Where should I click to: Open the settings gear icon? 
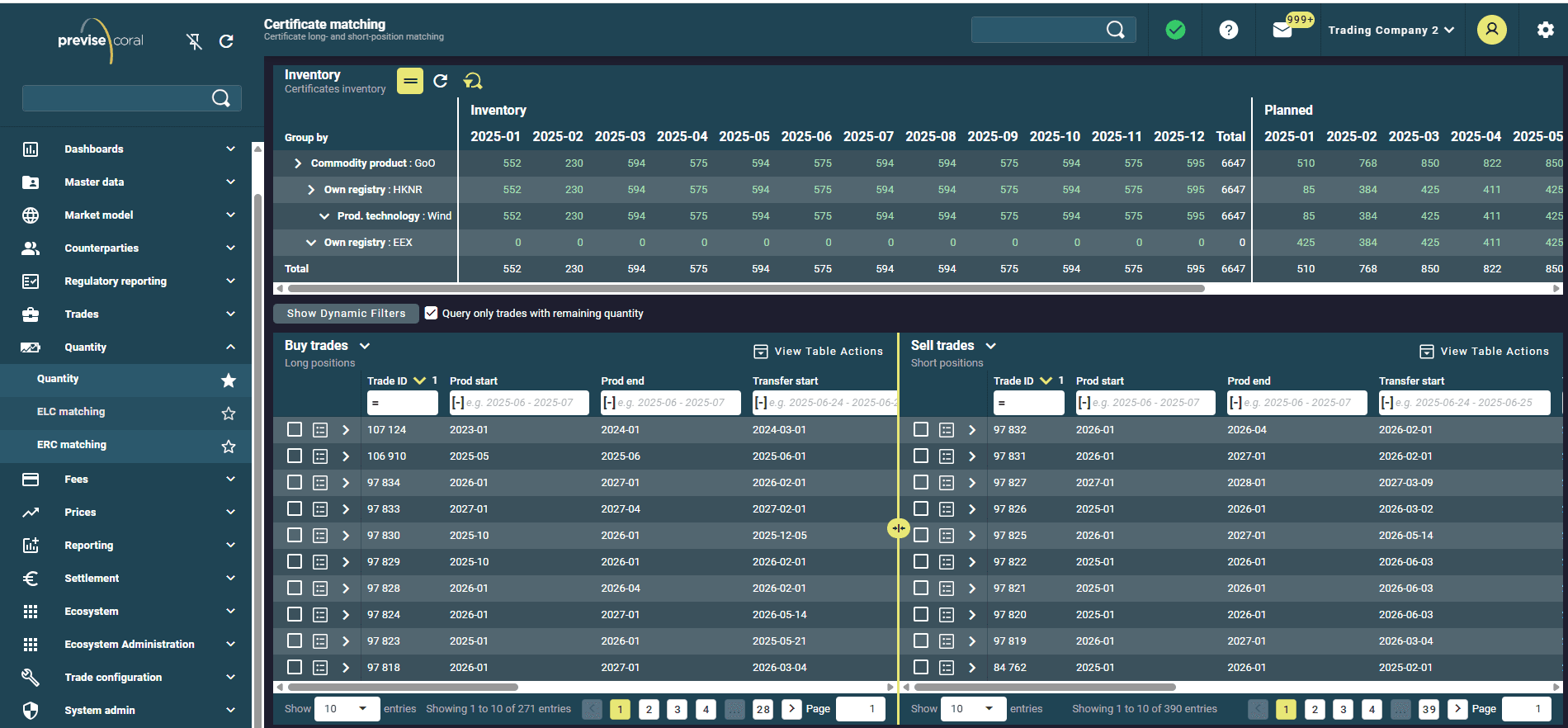coord(1545,31)
